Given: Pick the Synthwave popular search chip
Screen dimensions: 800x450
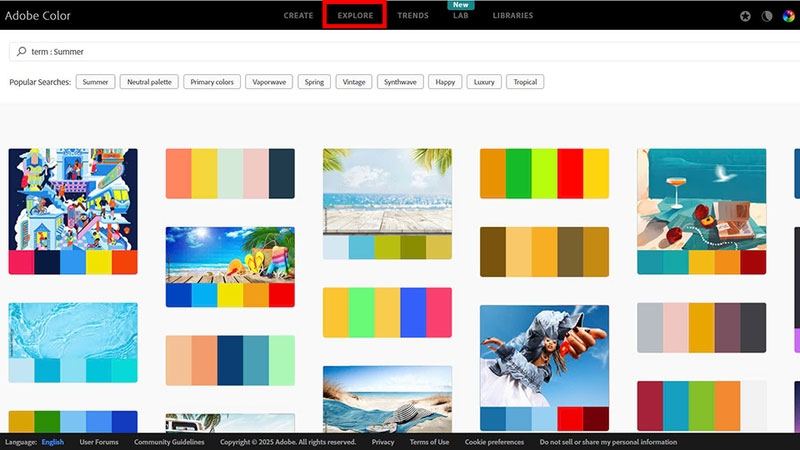Looking at the screenshot, I should pyautogui.click(x=401, y=82).
